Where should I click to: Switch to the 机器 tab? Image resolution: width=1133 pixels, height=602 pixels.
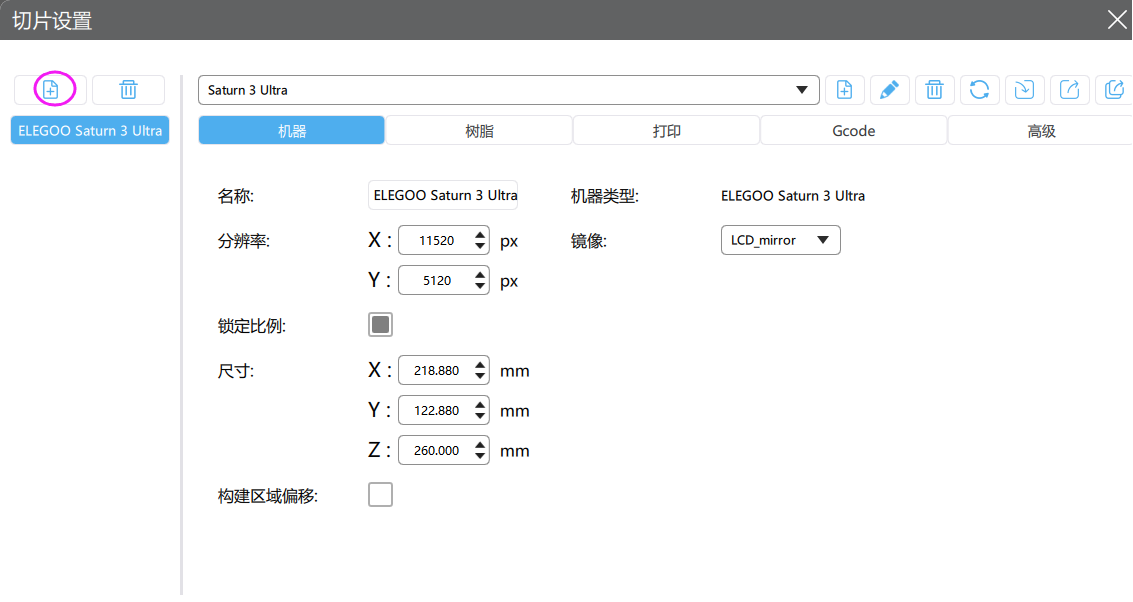pyautogui.click(x=291, y=131)
